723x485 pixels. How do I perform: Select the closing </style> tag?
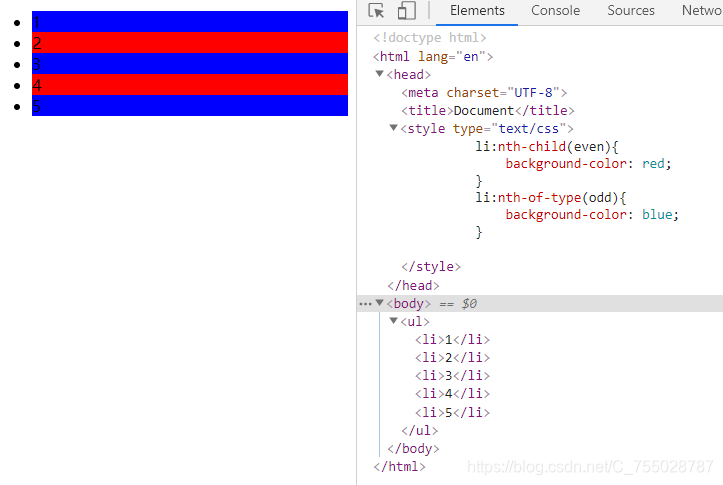pos(431,266)
